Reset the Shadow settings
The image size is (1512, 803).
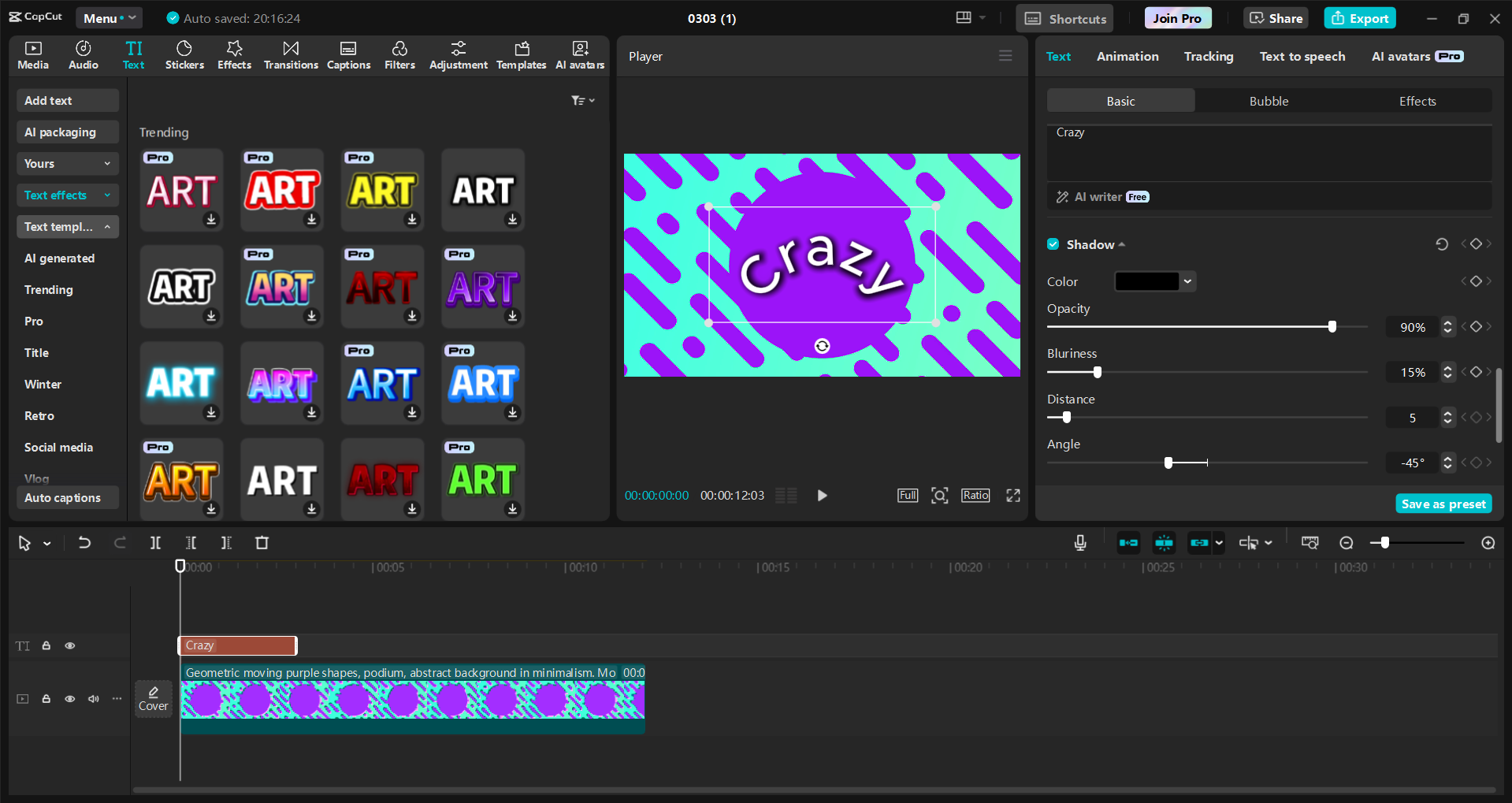[x=1441, y=244]
